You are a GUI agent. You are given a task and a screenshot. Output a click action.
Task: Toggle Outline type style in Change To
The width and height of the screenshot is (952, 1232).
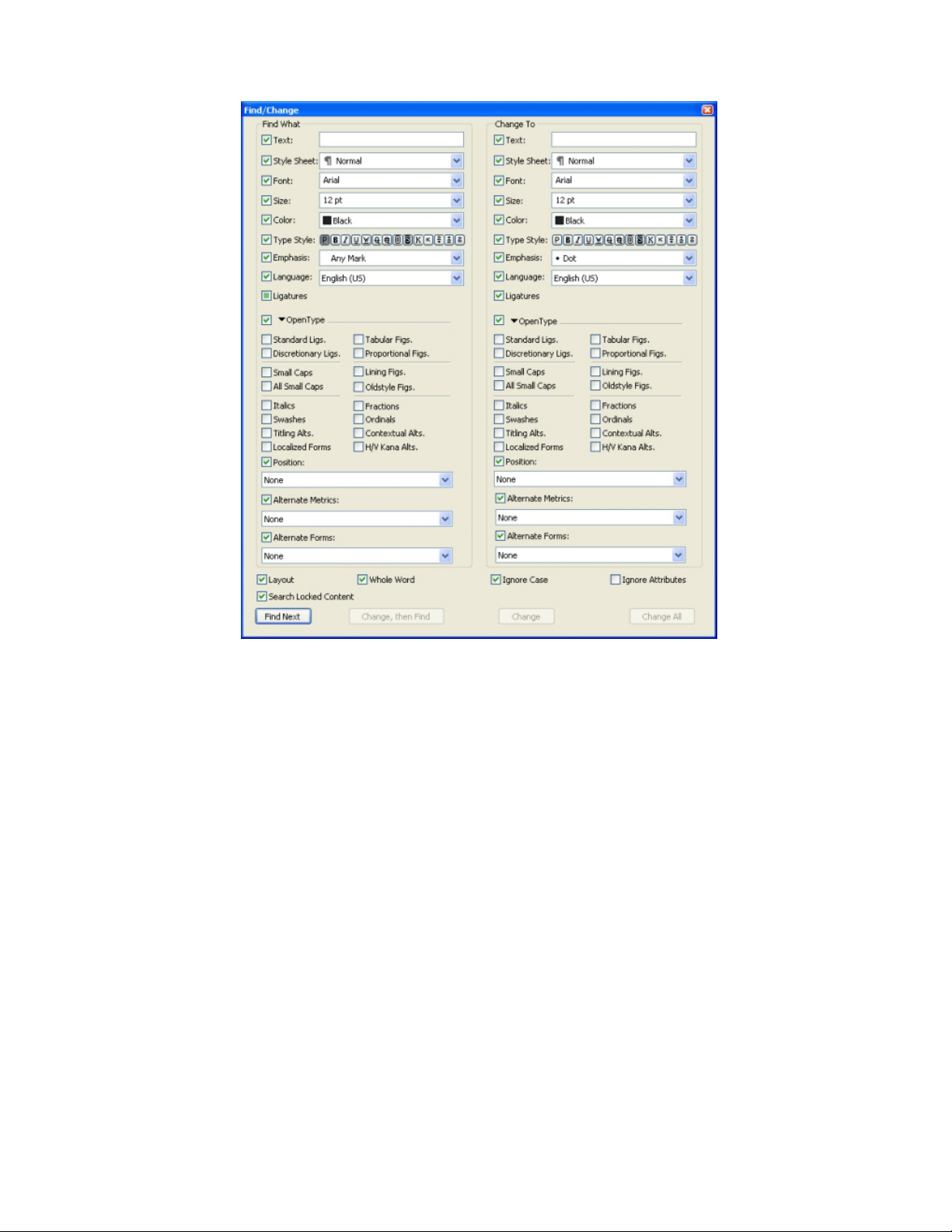click(630, 240)
